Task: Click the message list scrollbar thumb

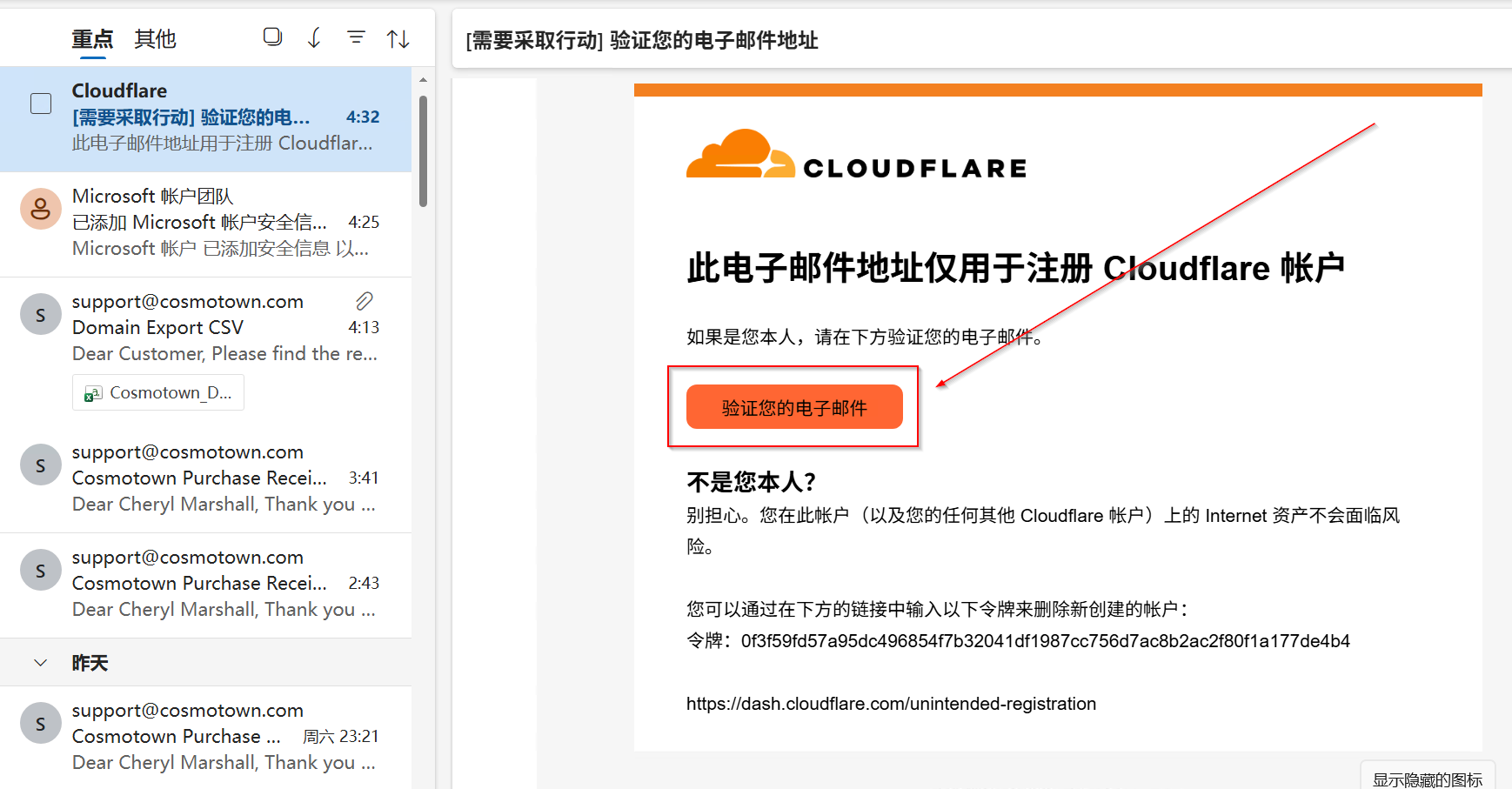Action: click(424, 151)
